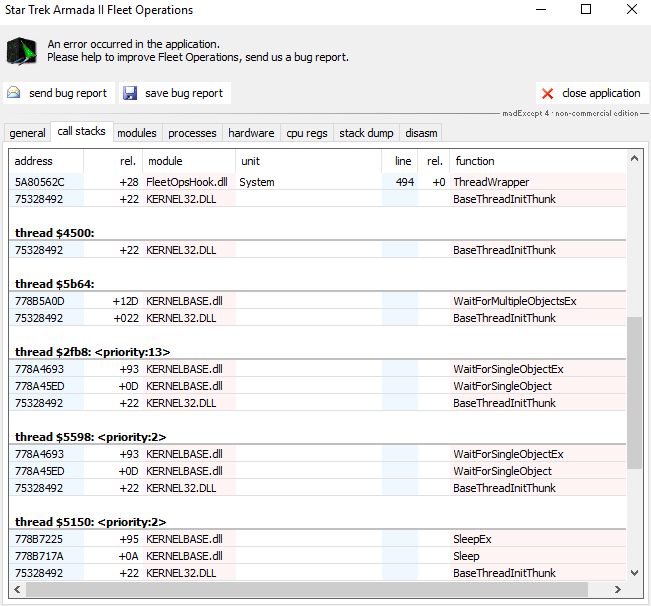Select the ThreadWrapper function cell

[538, 182]
